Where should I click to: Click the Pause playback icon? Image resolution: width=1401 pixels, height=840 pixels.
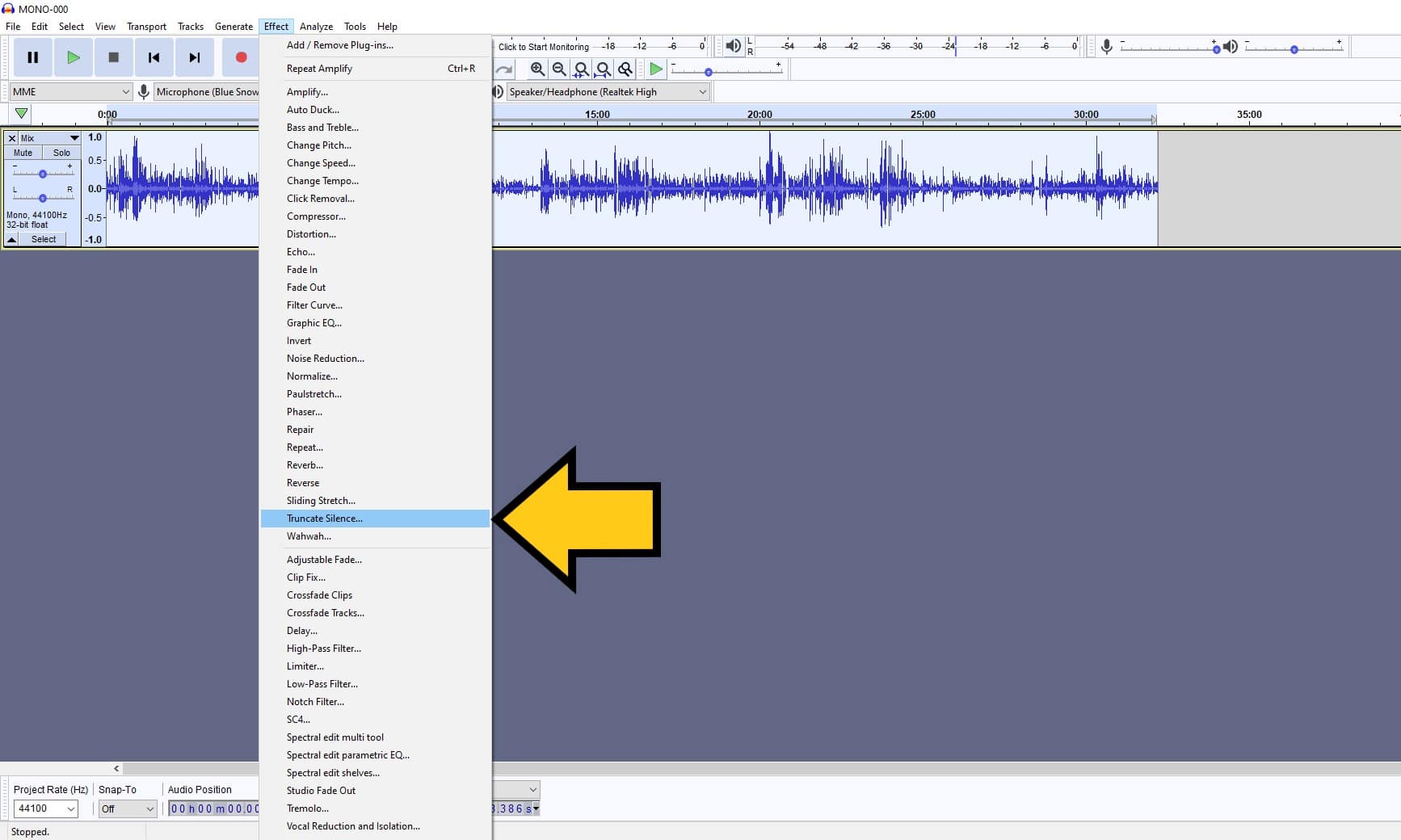(32, 57)
